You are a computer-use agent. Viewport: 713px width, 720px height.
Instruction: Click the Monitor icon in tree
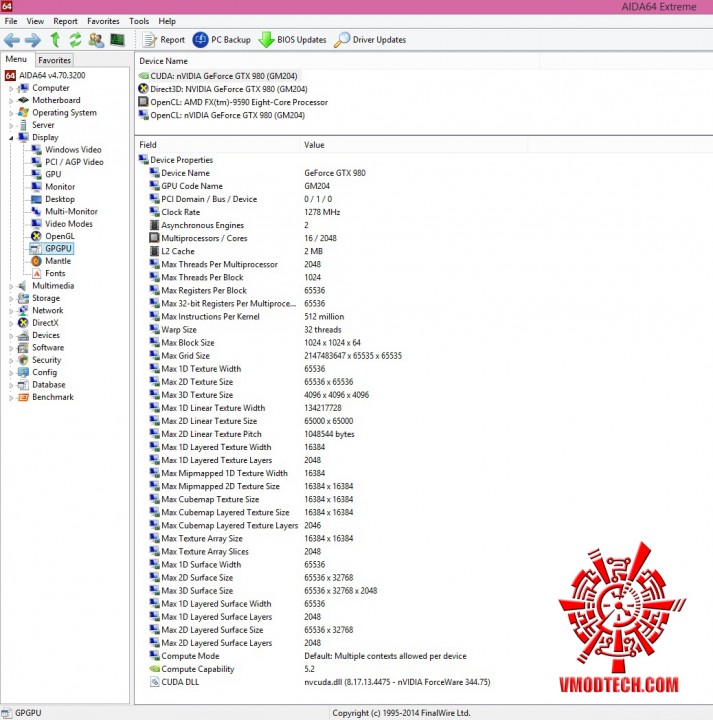pyautogui.click(x=36, y=187)
